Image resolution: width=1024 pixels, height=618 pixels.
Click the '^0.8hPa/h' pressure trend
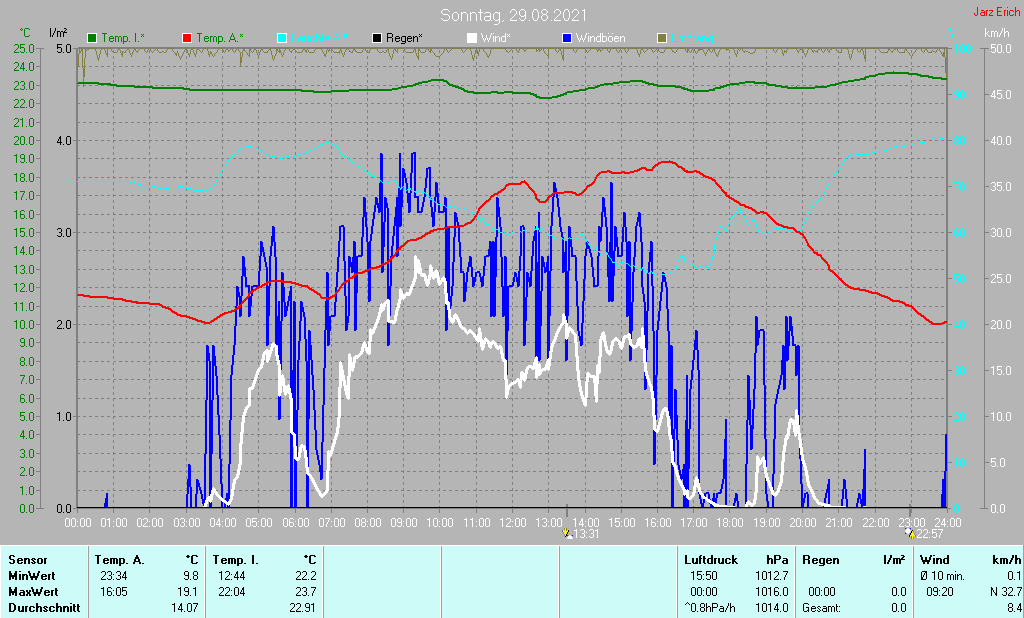click(710, 608)
